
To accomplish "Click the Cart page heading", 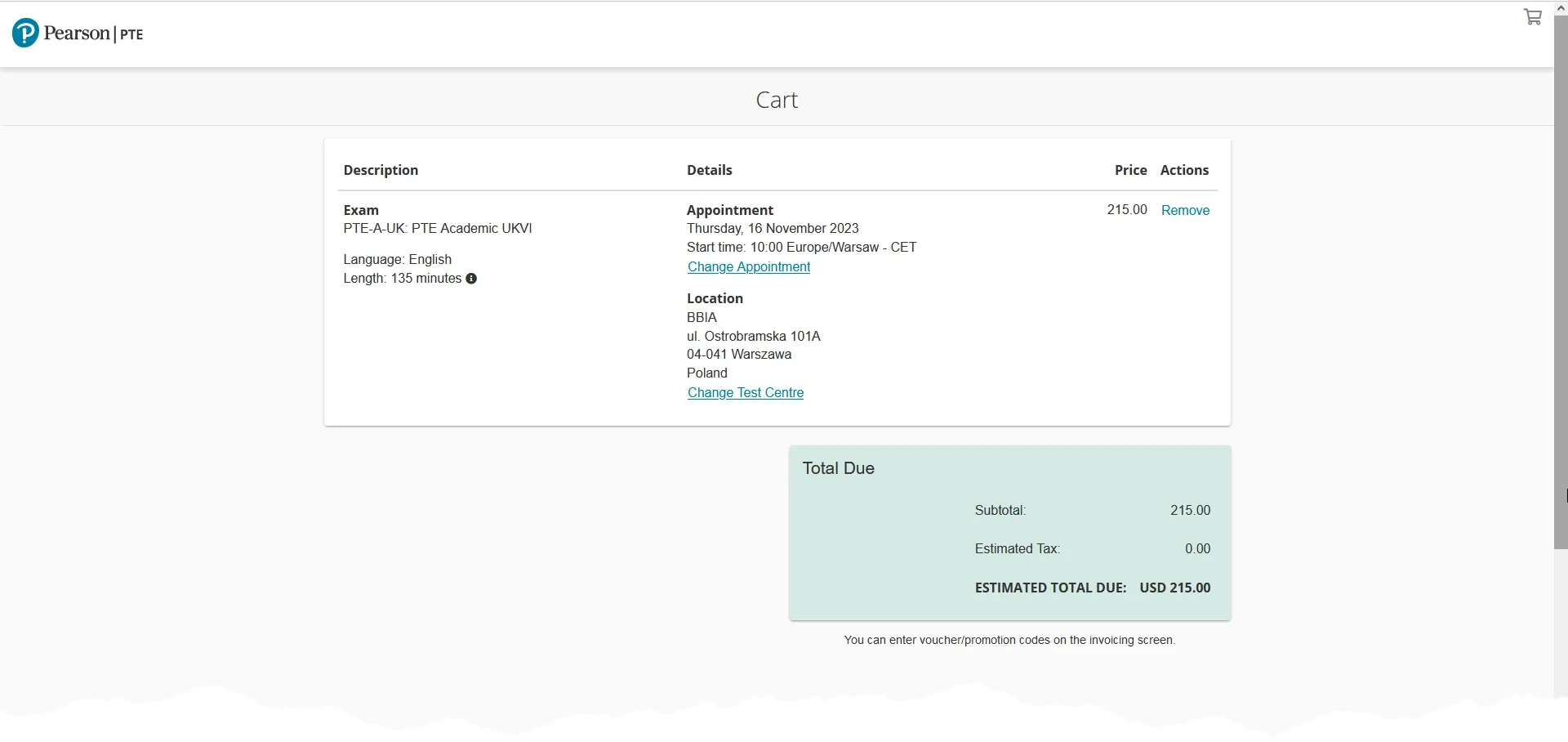I will [x=777, y=100].
